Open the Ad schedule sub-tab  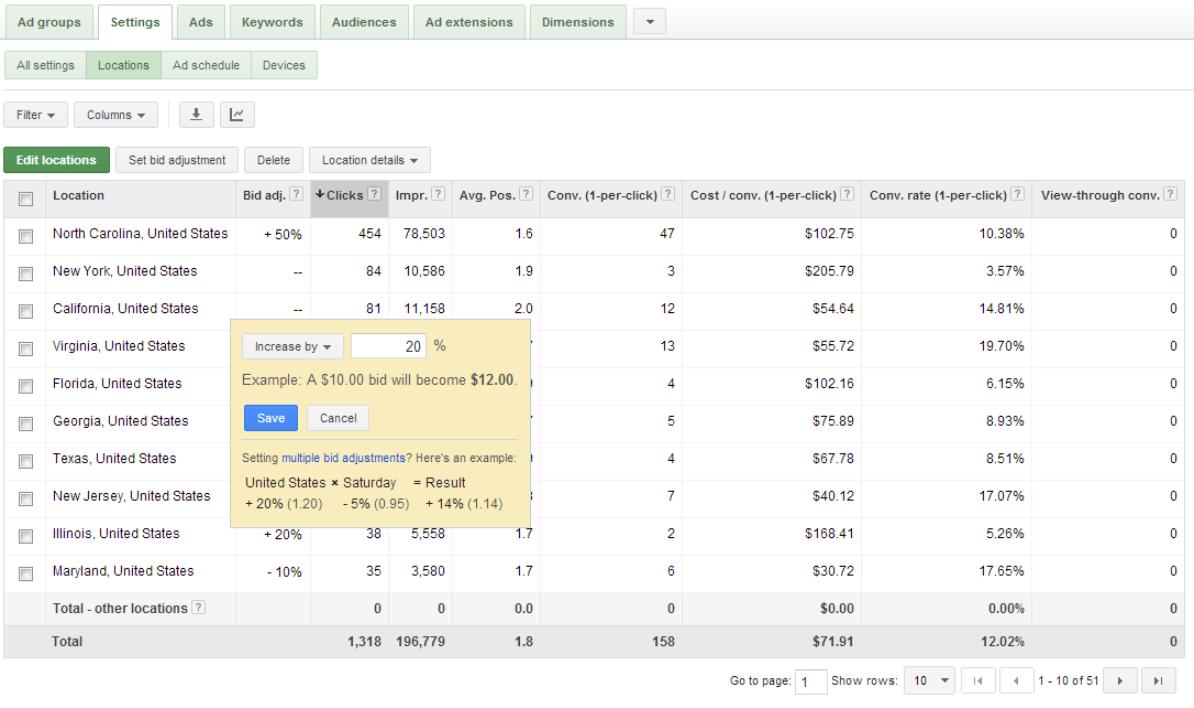point(206,65)
